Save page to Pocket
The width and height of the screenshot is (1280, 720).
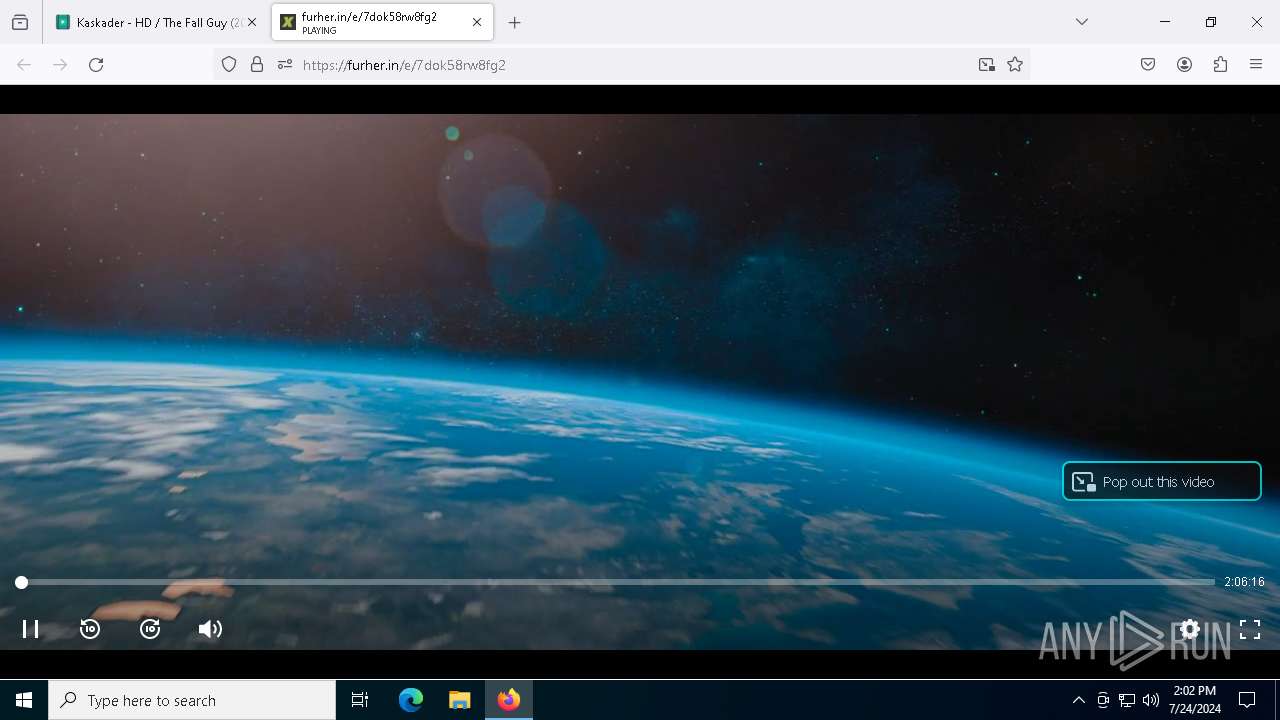click(1148, 65)
